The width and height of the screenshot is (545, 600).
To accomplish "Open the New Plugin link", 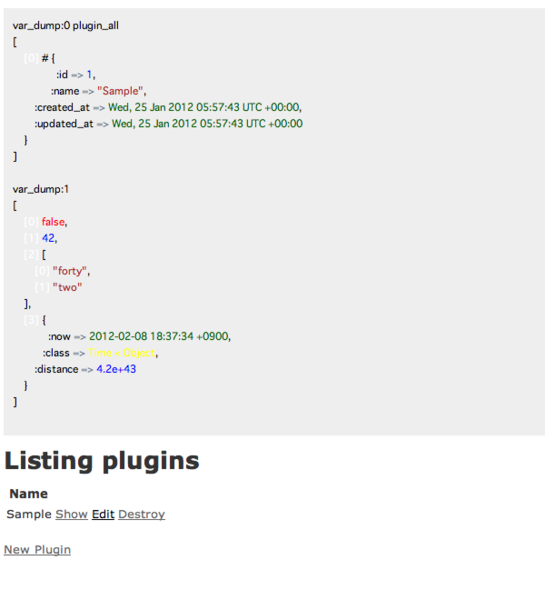I will pos(37,550).
